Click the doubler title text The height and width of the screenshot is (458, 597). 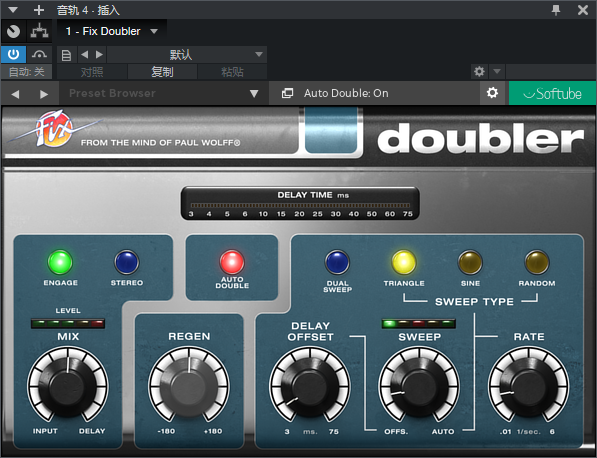(480, 138)
